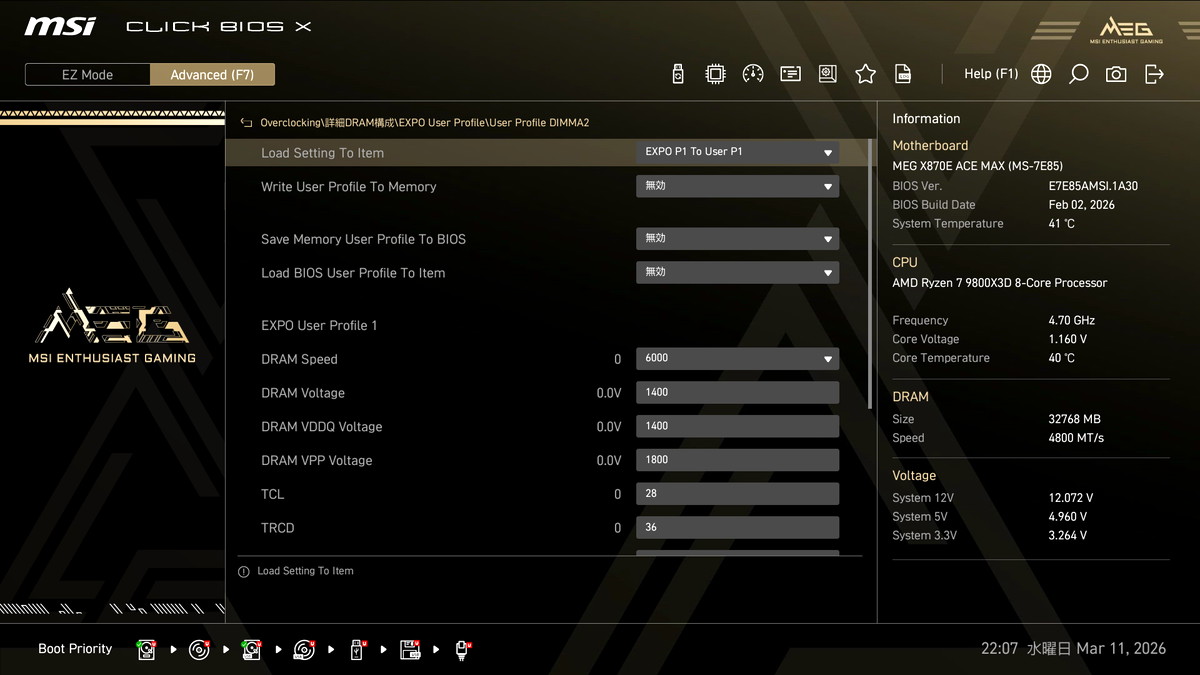
Task: Click the star Favorites icon
Action: coord(865,74)
